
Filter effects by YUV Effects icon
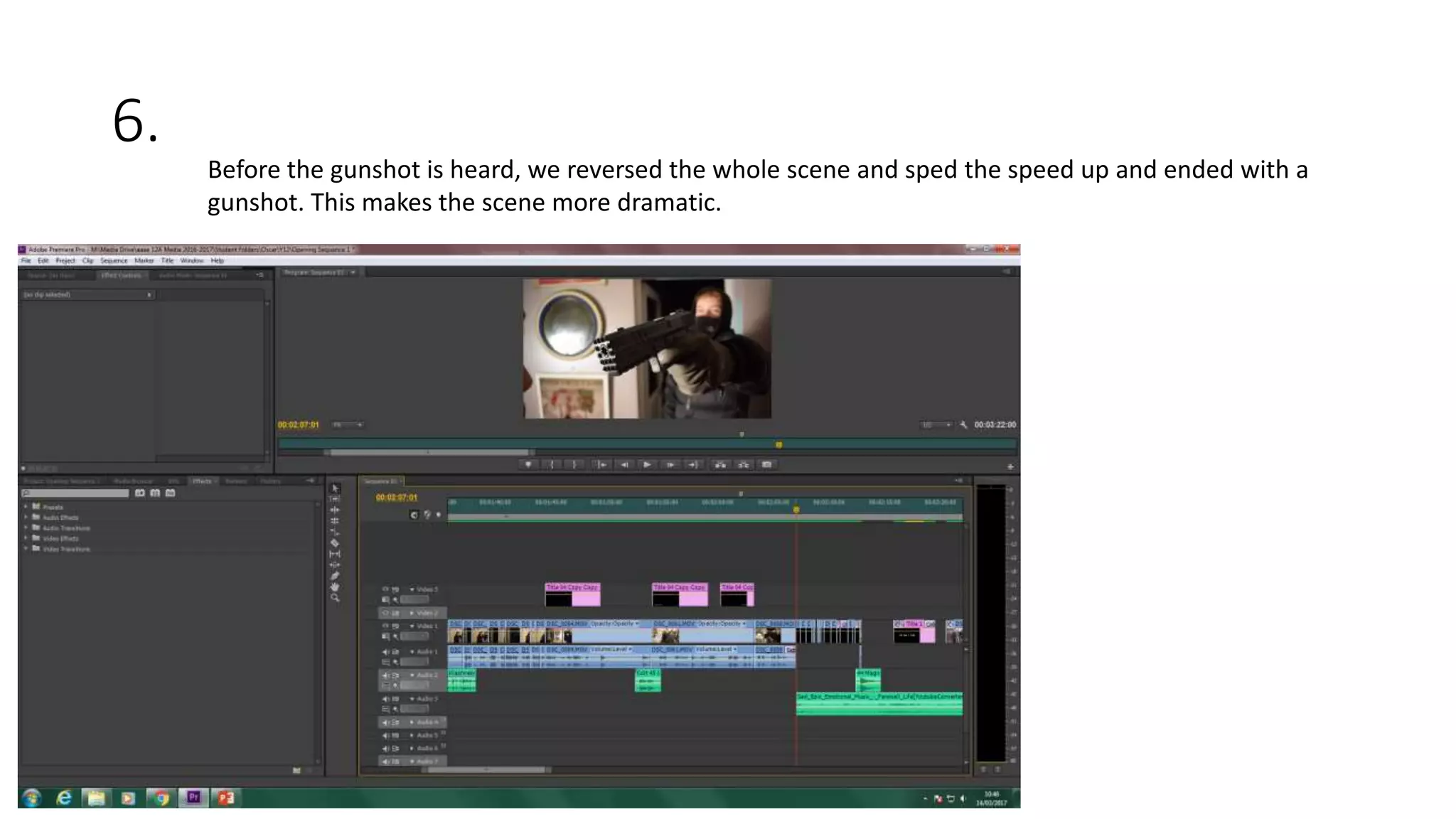pyautogui.click(x=170, y=493)
